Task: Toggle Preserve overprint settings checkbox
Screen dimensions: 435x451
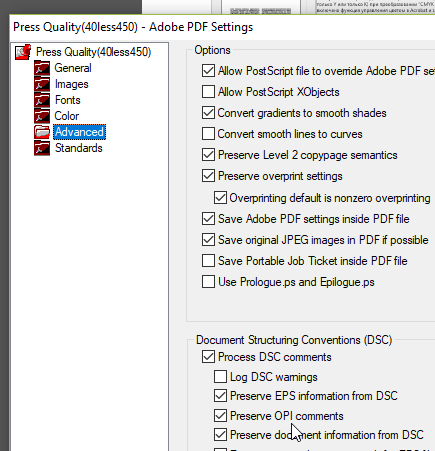Action: 208,176
